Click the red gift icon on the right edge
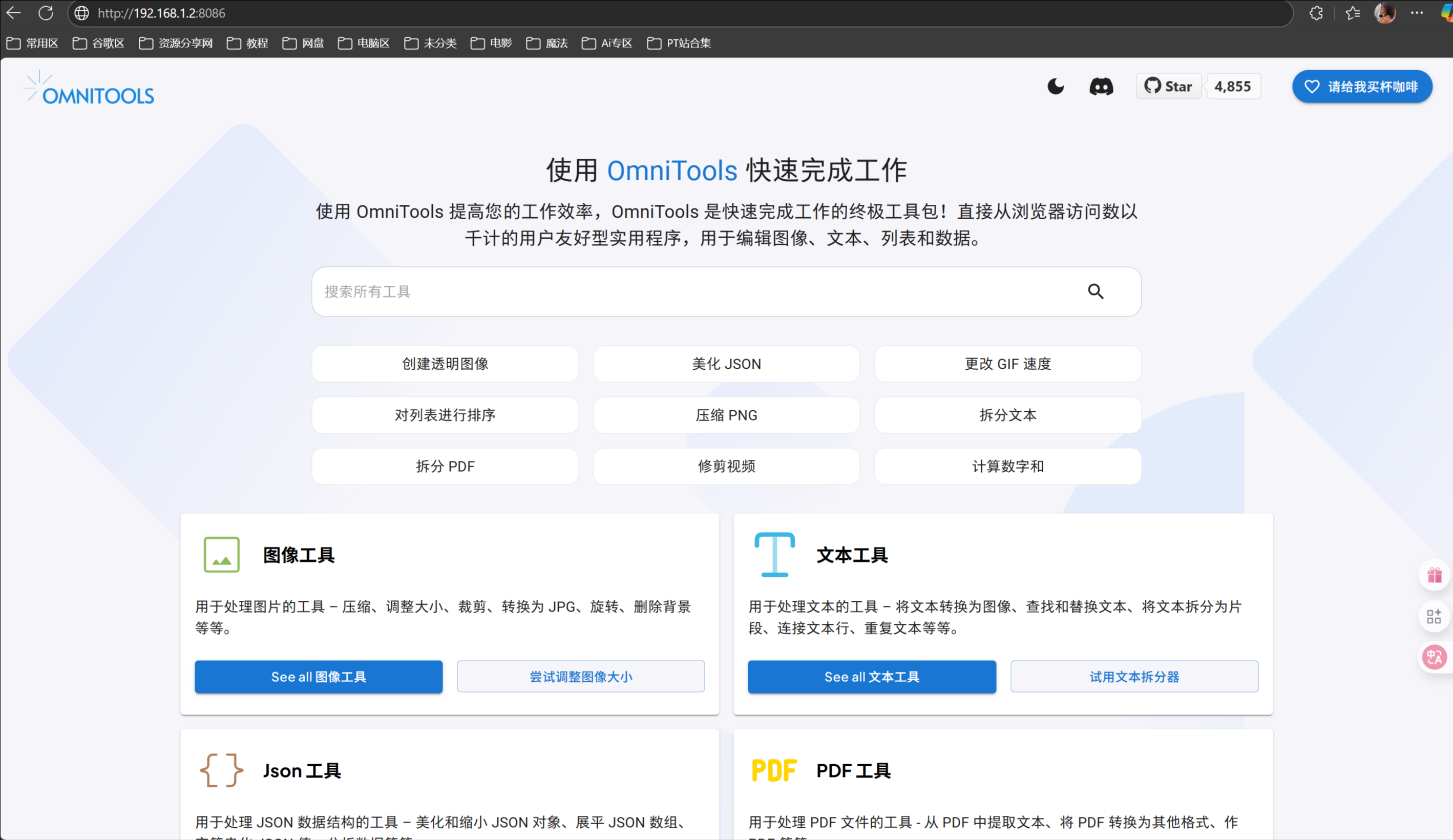 [1434, 575]
